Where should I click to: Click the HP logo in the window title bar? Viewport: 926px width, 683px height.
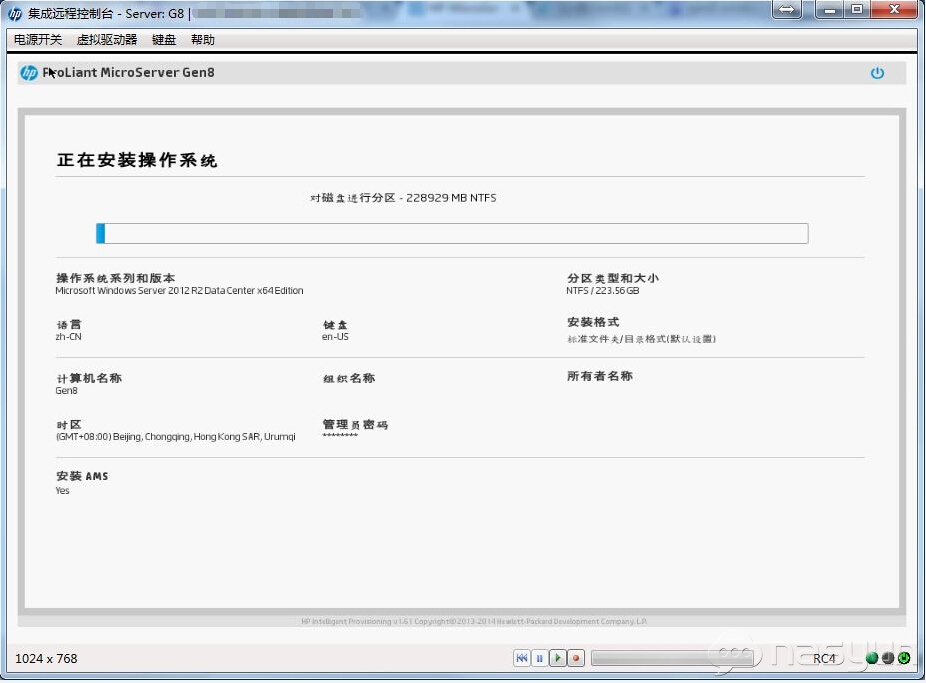click(15, 13)
